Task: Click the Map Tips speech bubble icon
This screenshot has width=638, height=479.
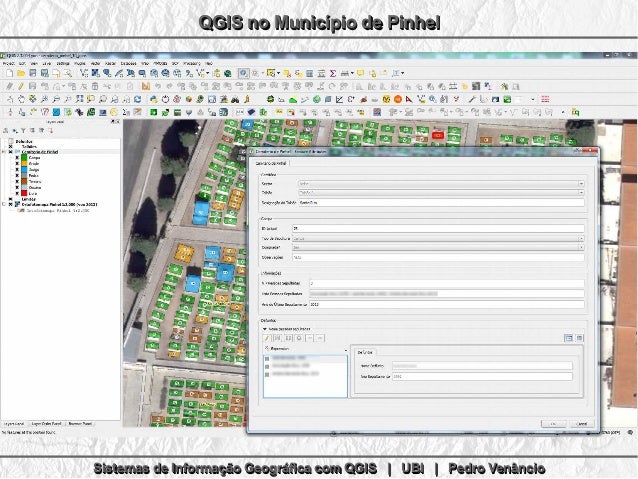Action: [x=361, y=73]
